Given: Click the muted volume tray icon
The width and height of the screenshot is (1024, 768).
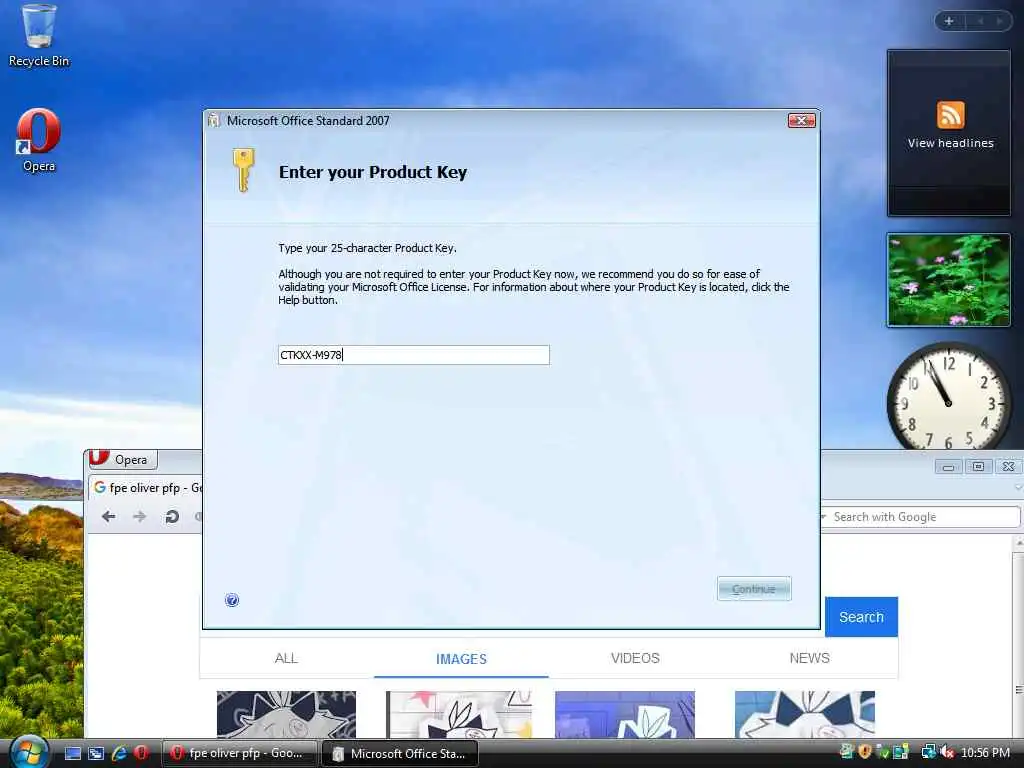Looking at the screenshot, I should [x=947, y=752].
